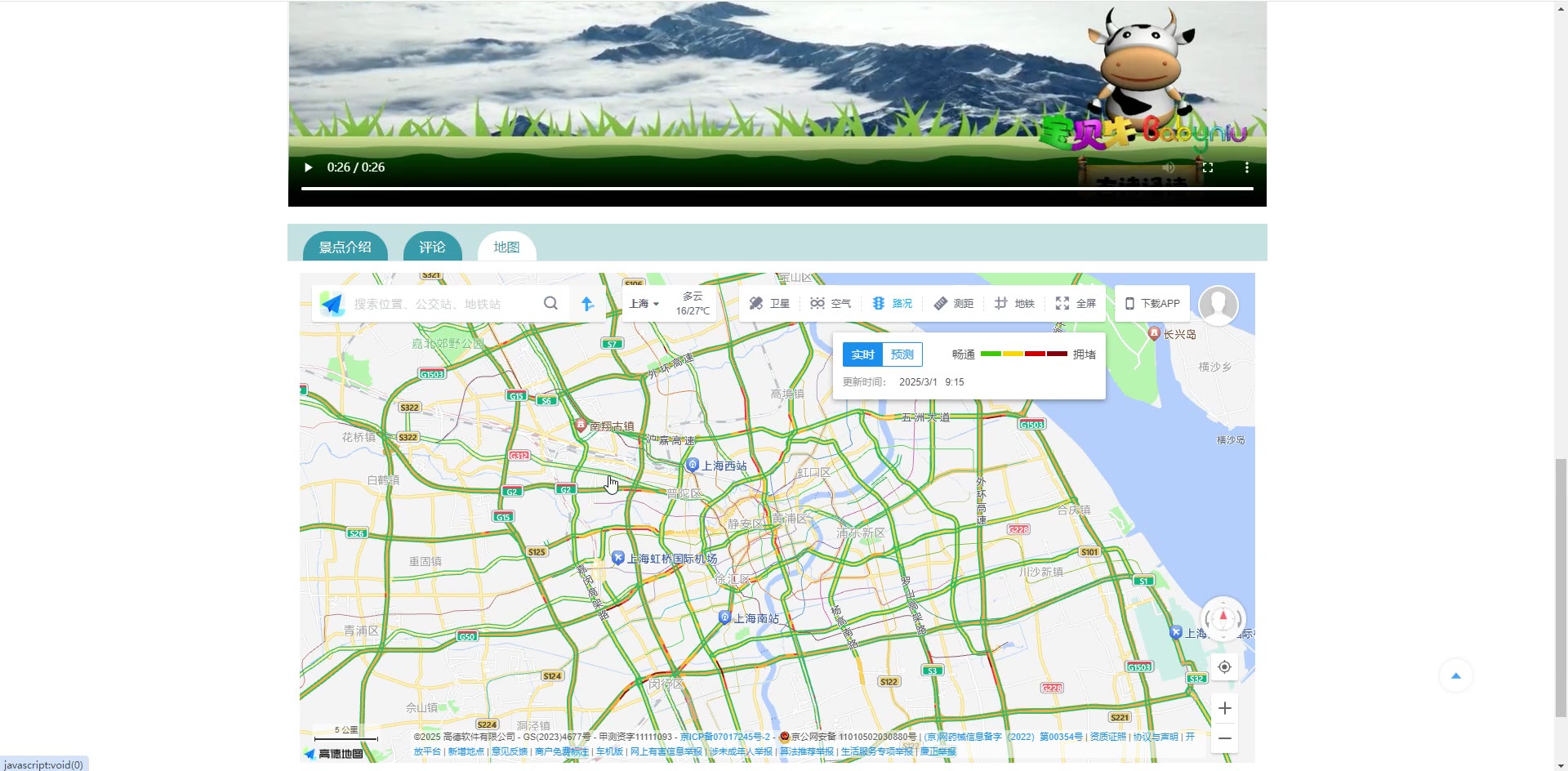Play the video with the play button
Image resolution: width=1568 pixels, height=771 pixels.
click(308, 167)
